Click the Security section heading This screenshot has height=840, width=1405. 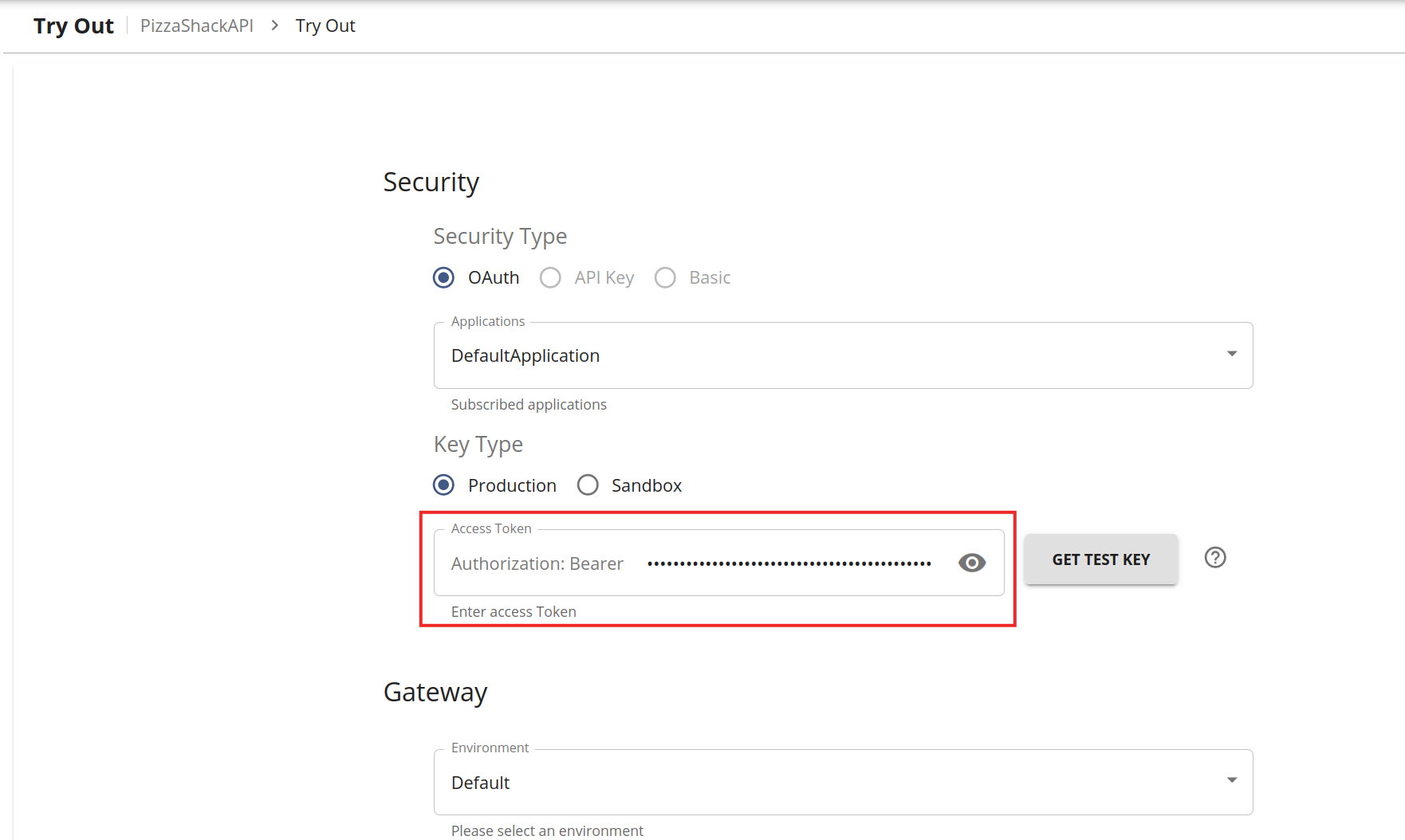point(431,183)
